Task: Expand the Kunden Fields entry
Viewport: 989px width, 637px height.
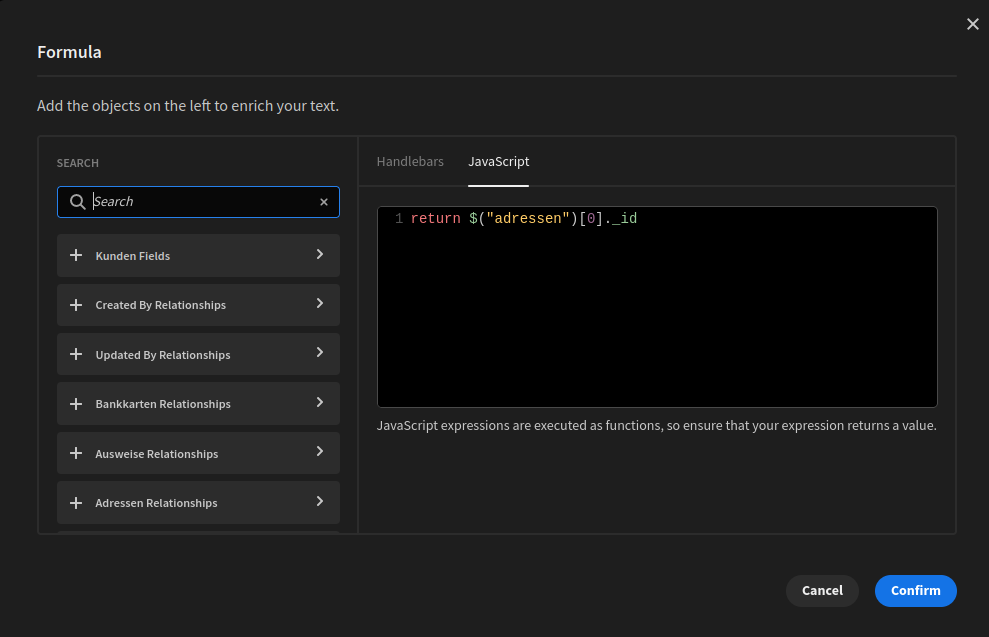Action: pyautogui.click(x=320, y=255)
